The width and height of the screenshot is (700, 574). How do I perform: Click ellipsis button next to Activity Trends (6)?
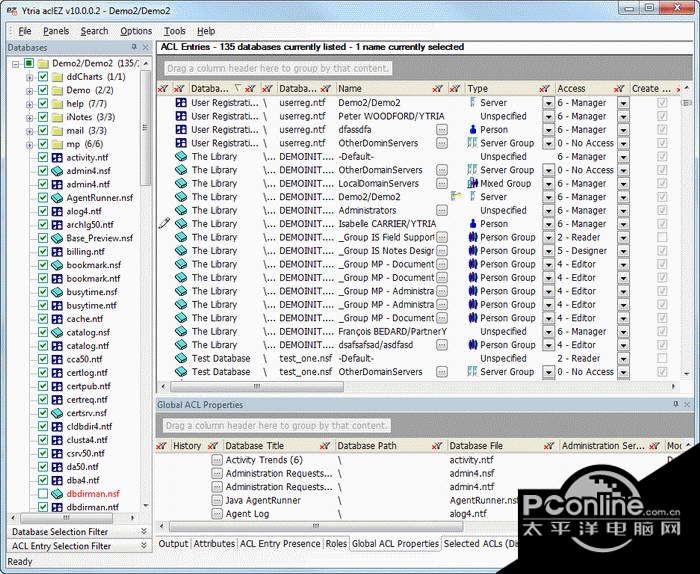pos(216,461)
